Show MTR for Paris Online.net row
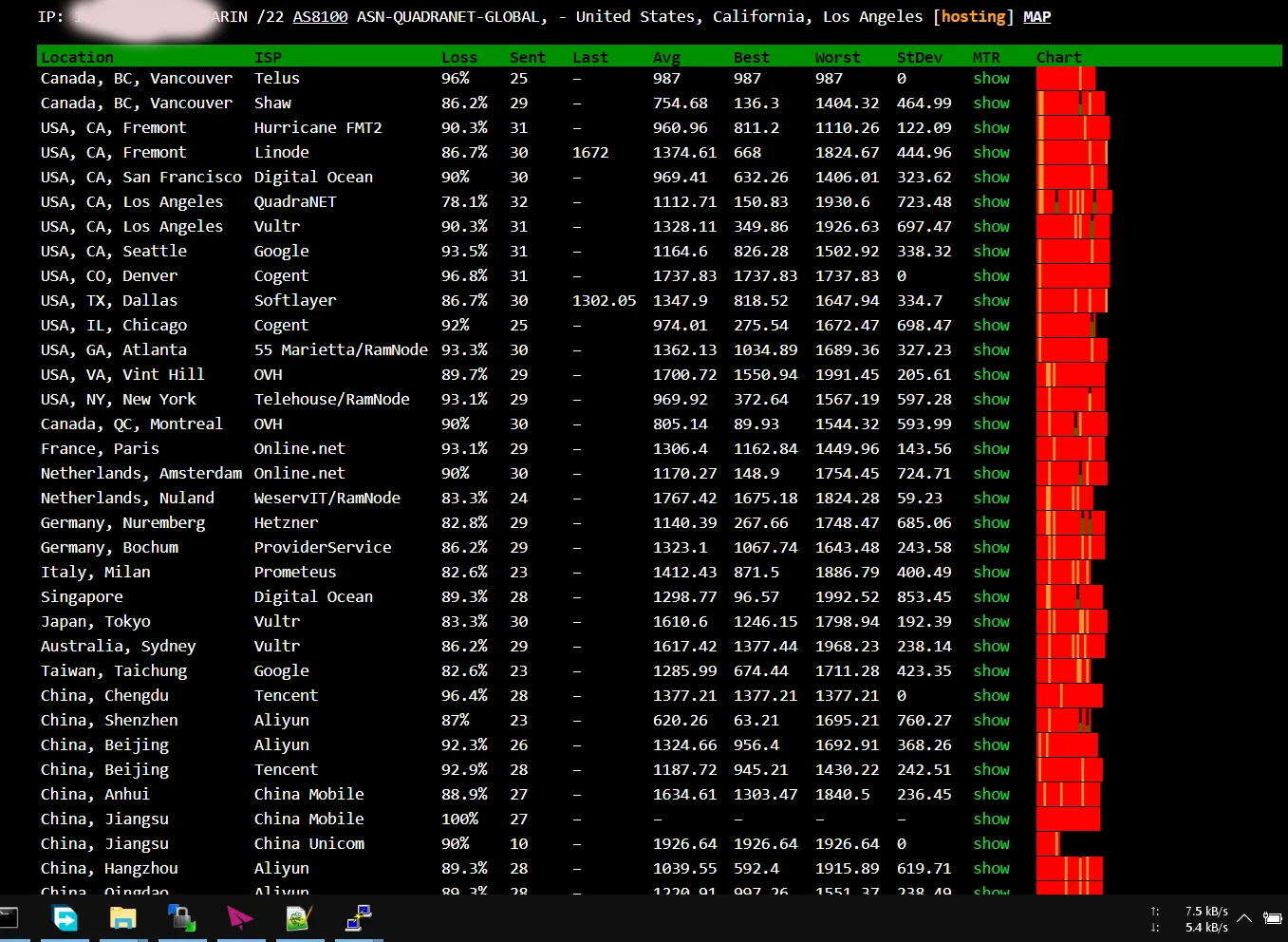The image size is (1288, 942). 991,449
